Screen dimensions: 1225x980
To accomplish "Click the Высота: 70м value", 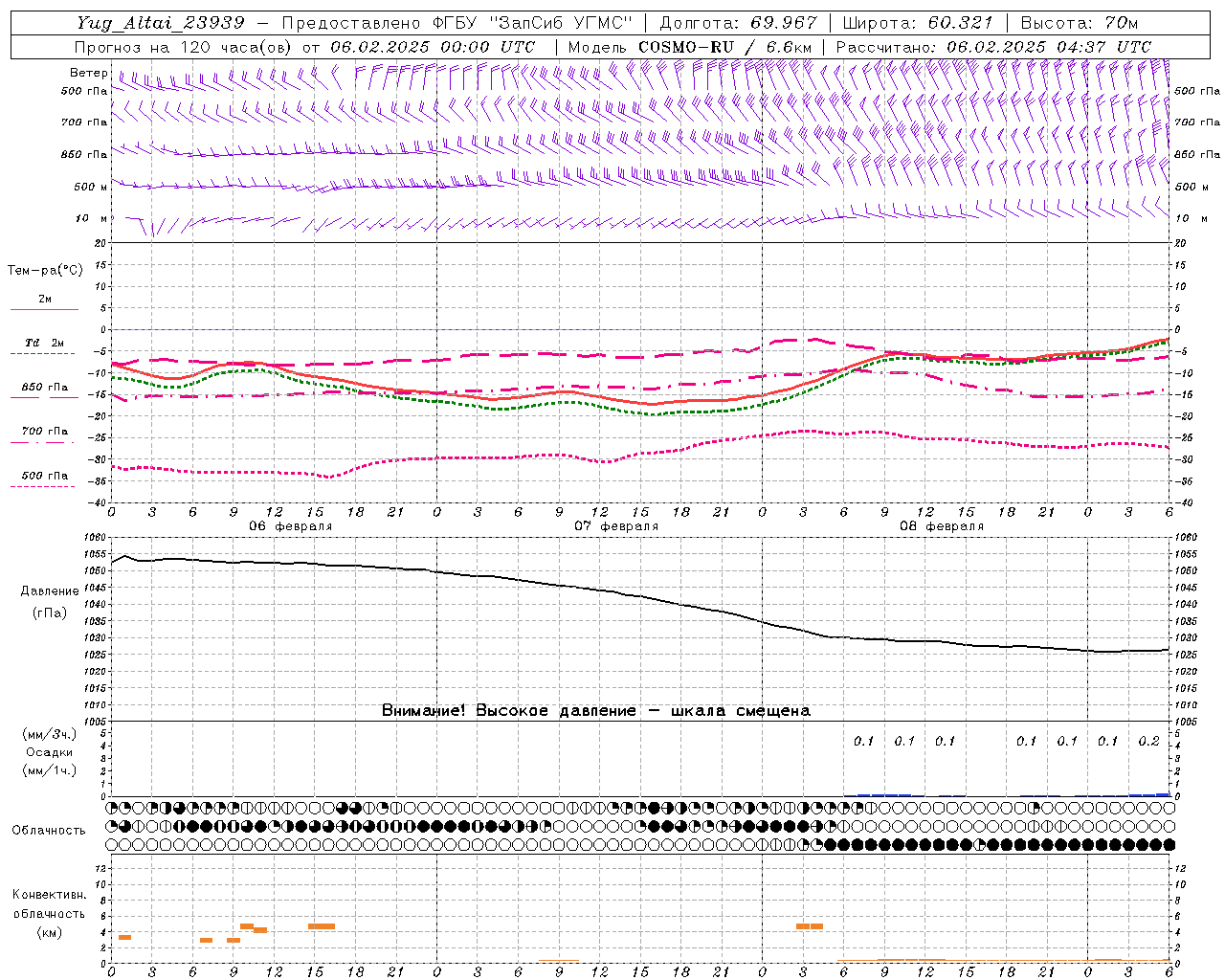I will click(1080, 23).
